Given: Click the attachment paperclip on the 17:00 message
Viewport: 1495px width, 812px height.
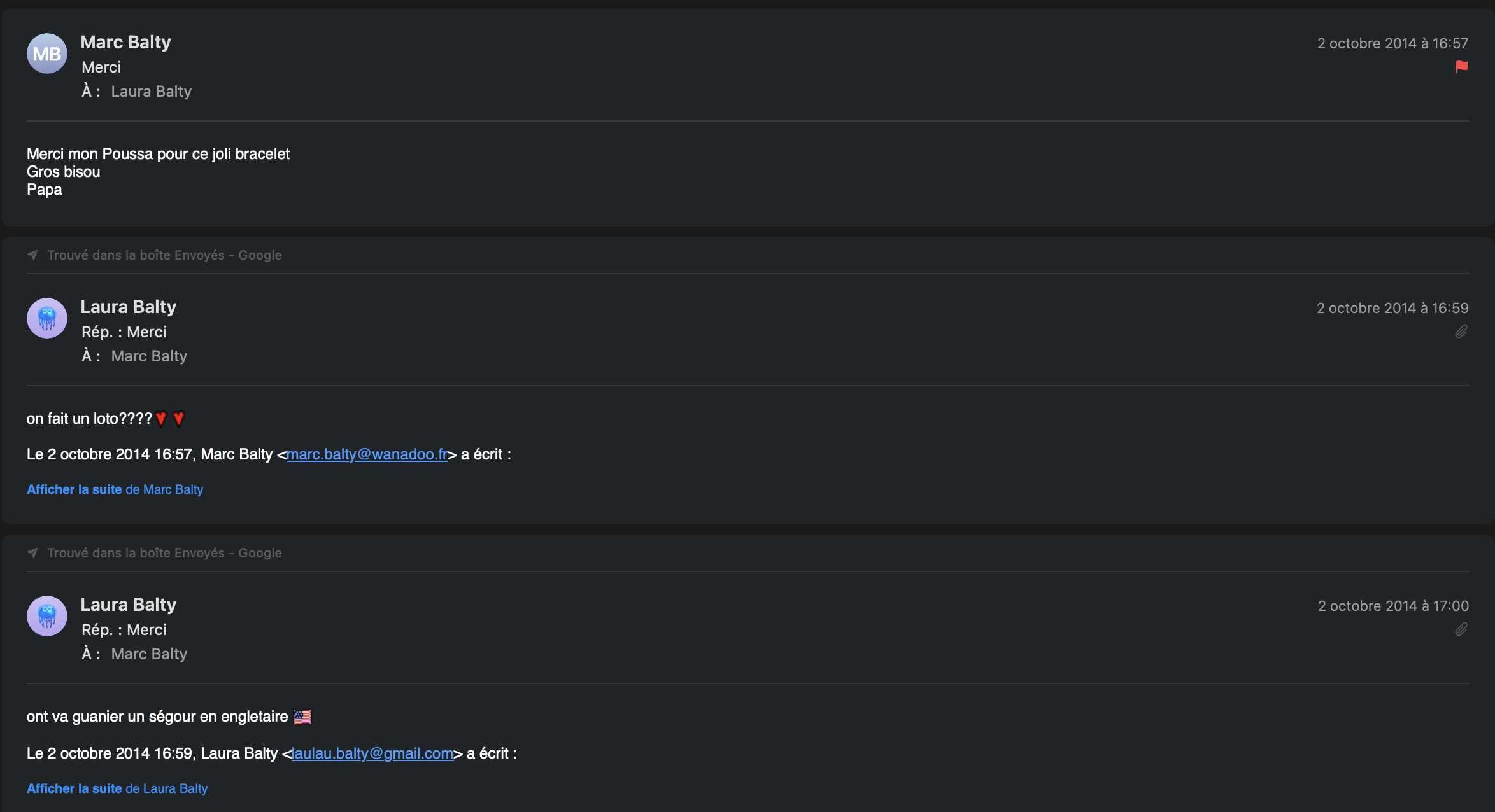Looking at the screenshot, I should [1461, 629].
